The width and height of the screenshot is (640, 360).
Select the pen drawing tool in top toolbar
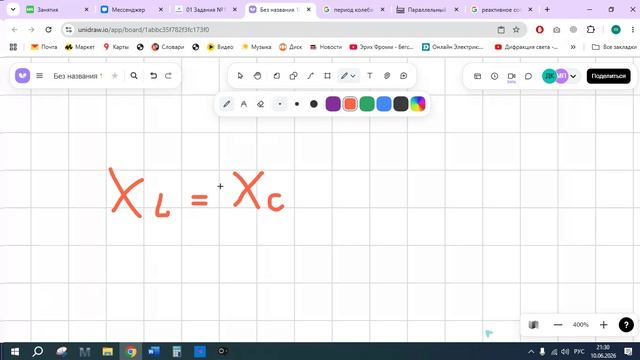[x=344, y=76]
